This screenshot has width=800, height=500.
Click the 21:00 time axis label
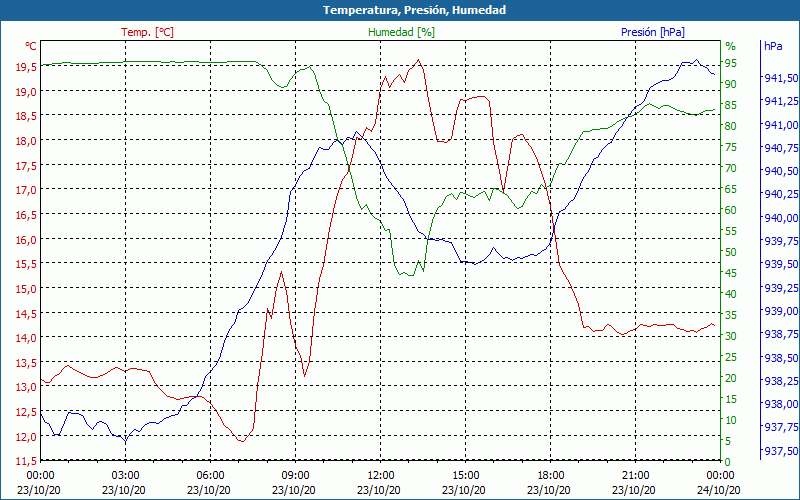(635, 476)
